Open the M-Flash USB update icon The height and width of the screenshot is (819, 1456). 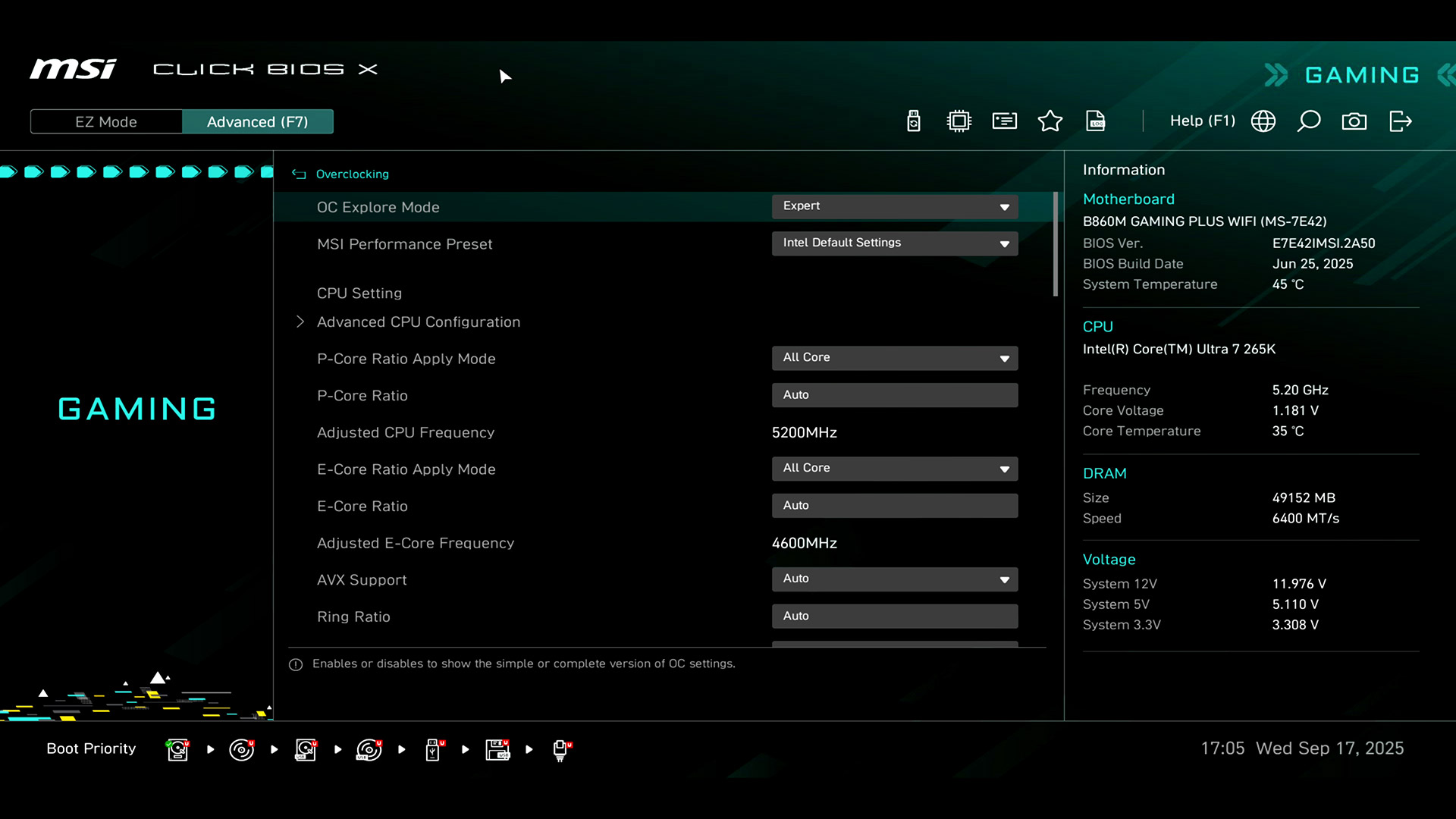[914, 121]
